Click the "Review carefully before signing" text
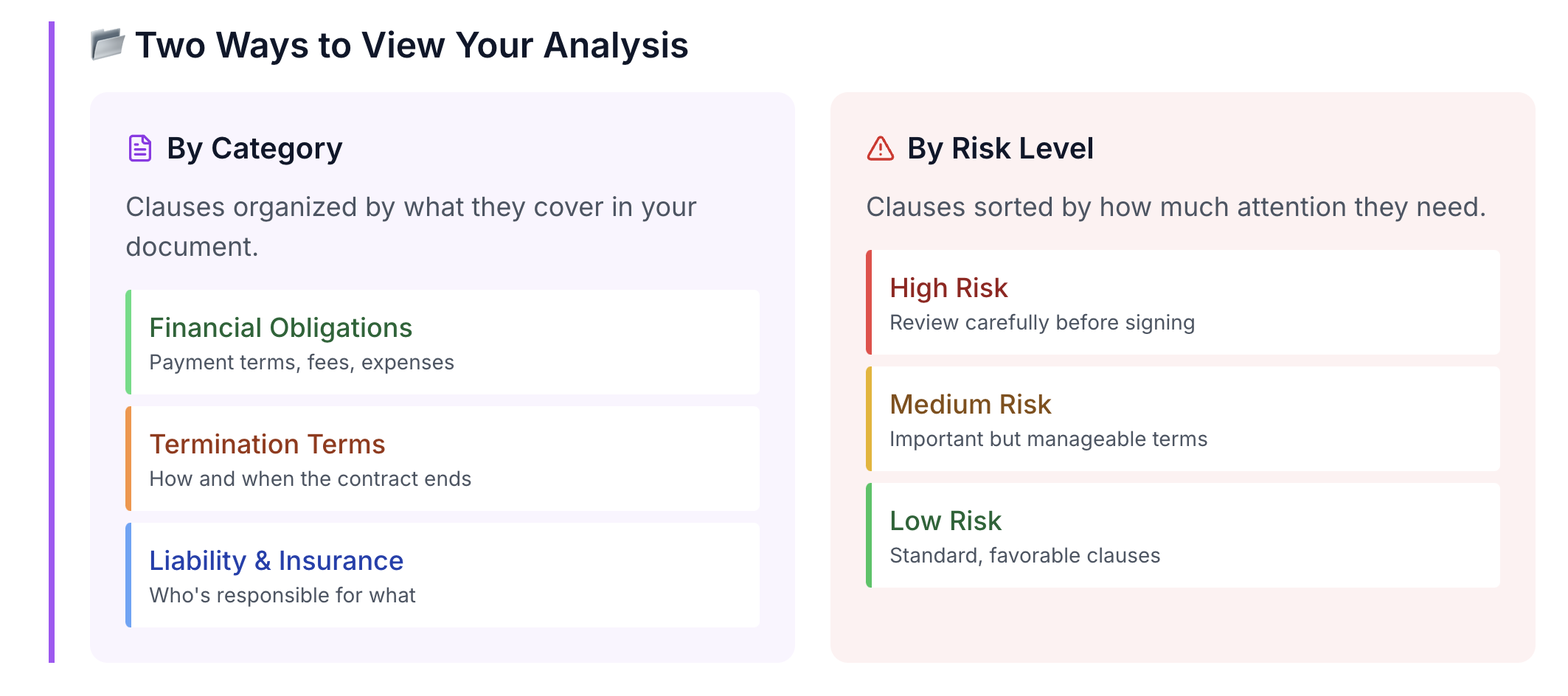 (x=1042, y=323)
